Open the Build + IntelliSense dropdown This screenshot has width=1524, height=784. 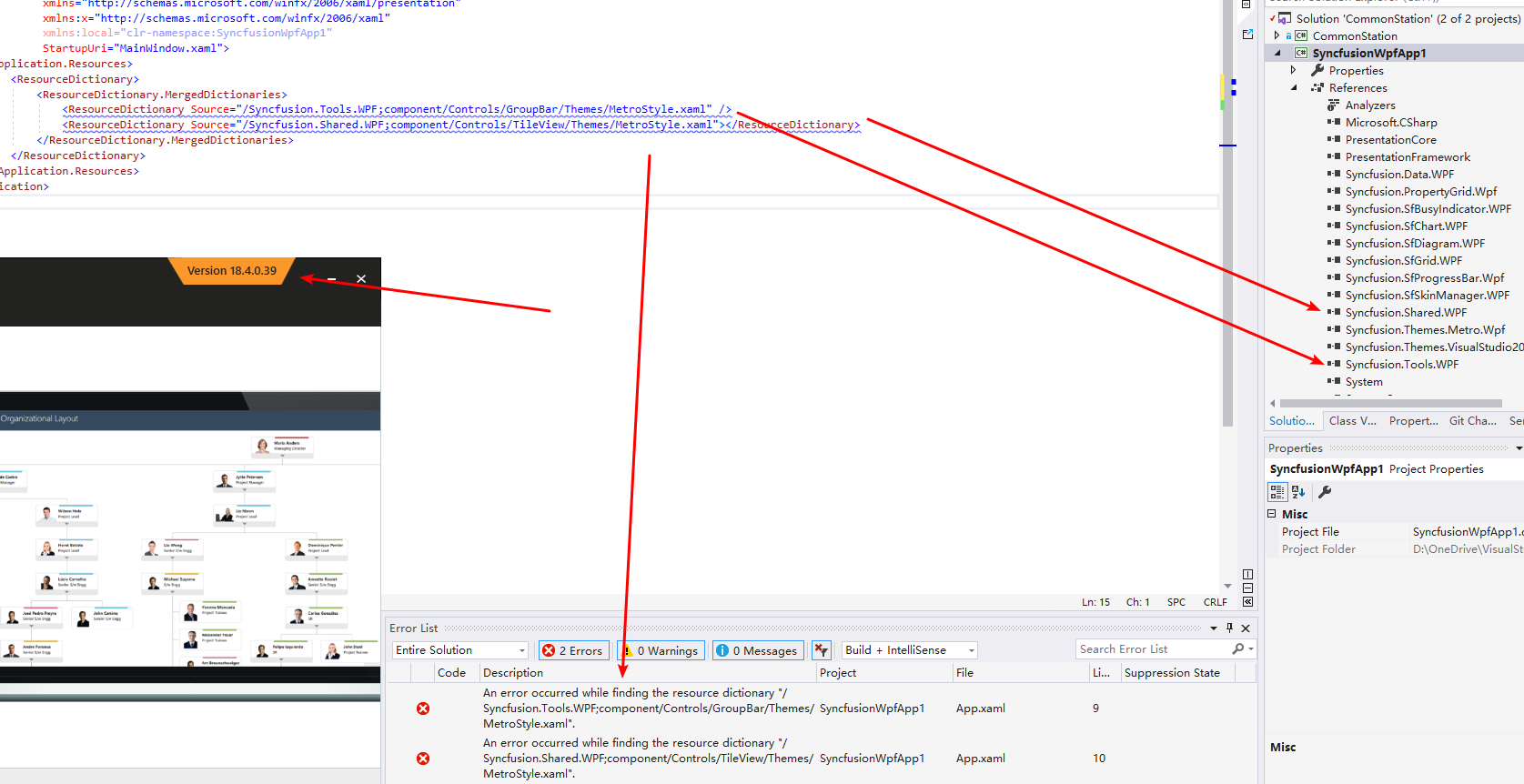click(x=910, y=650)
